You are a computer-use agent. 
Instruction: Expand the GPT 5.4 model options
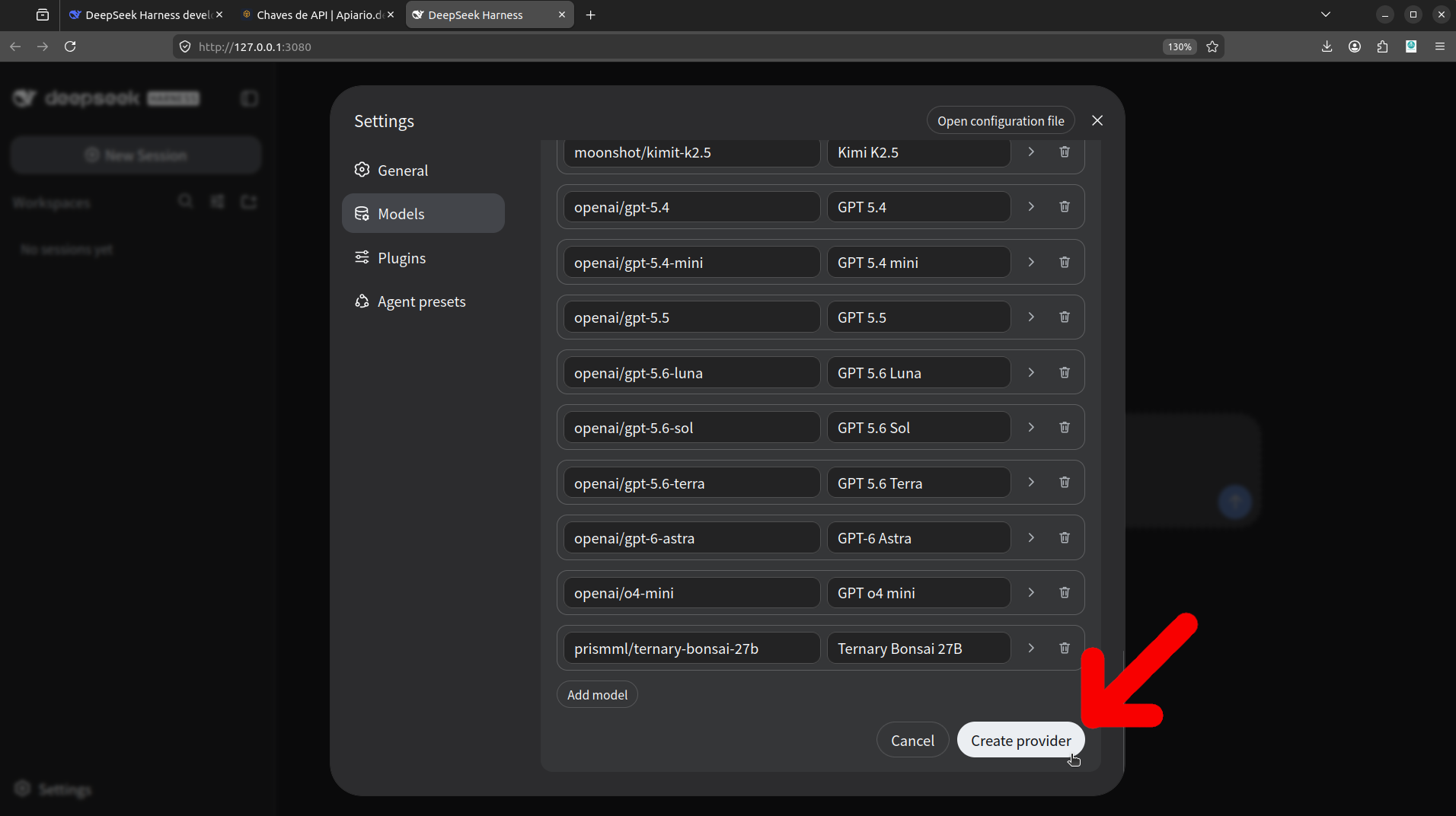click(x=1031, y=207)
